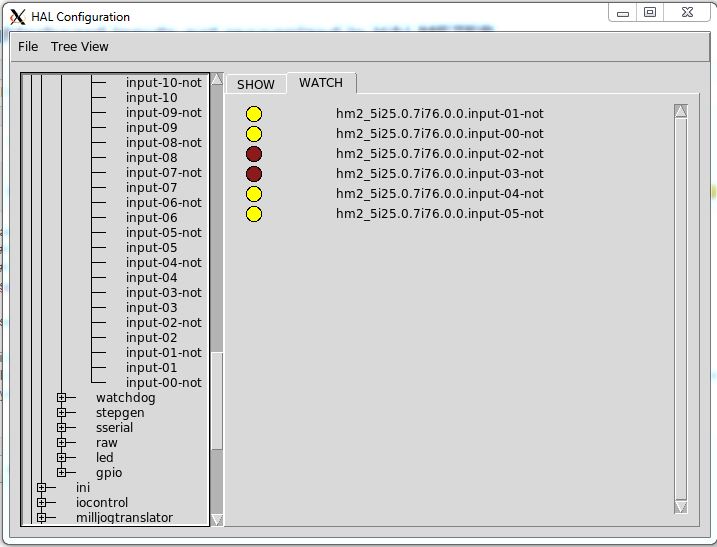Maximize the HAL Configuration window
The height and width of the screenshot is (547, 717).
(x=650, y=13)
